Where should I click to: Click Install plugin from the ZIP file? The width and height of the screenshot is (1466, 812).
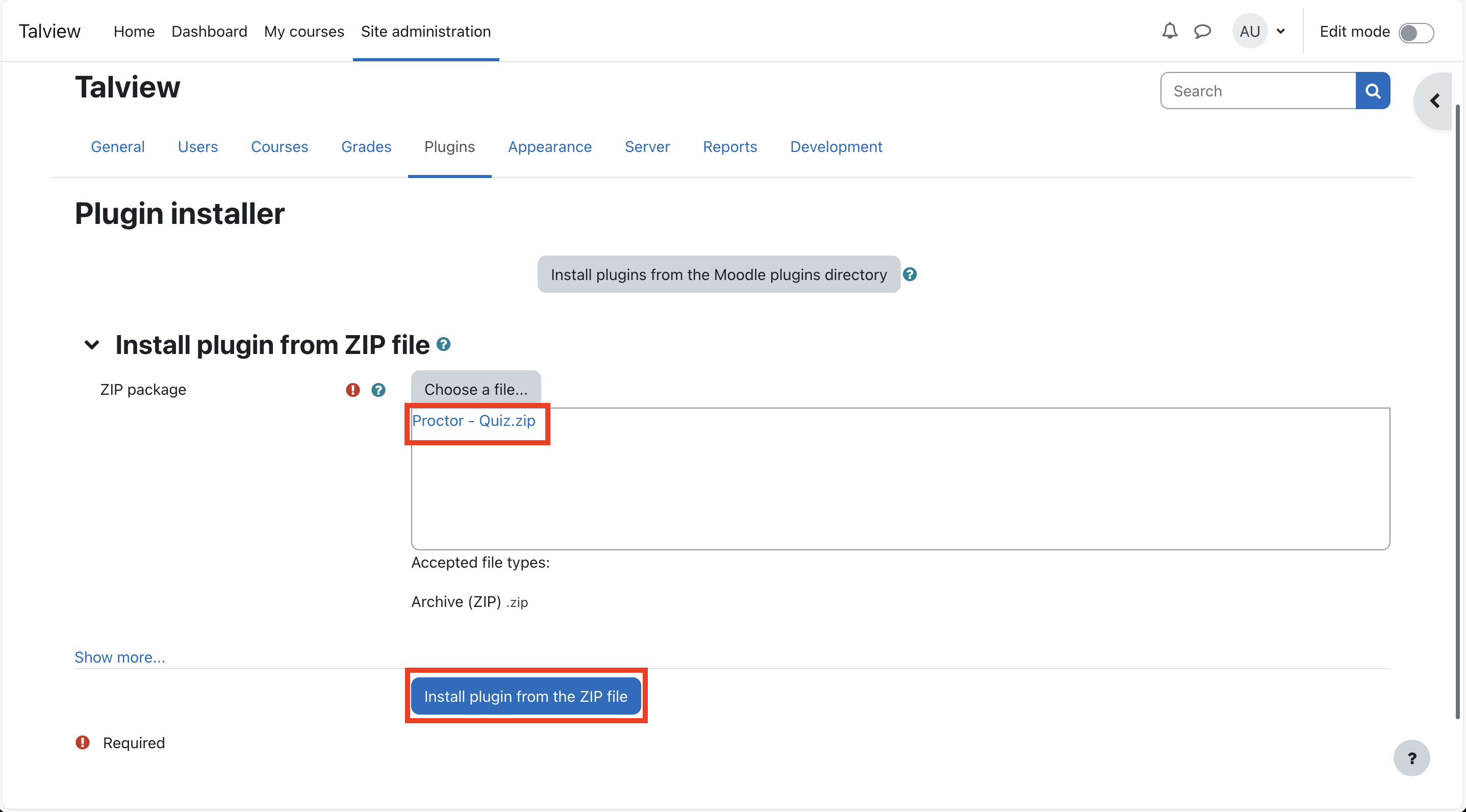[525, 696]
